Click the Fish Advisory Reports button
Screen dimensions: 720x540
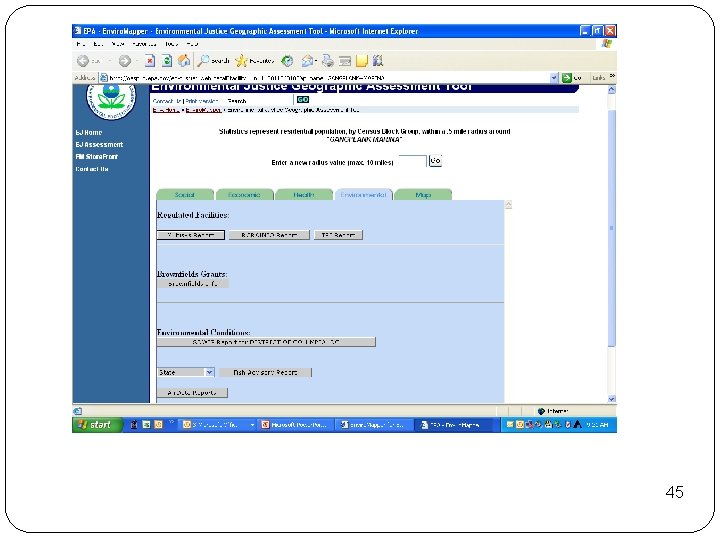click(x=265, y=372)
